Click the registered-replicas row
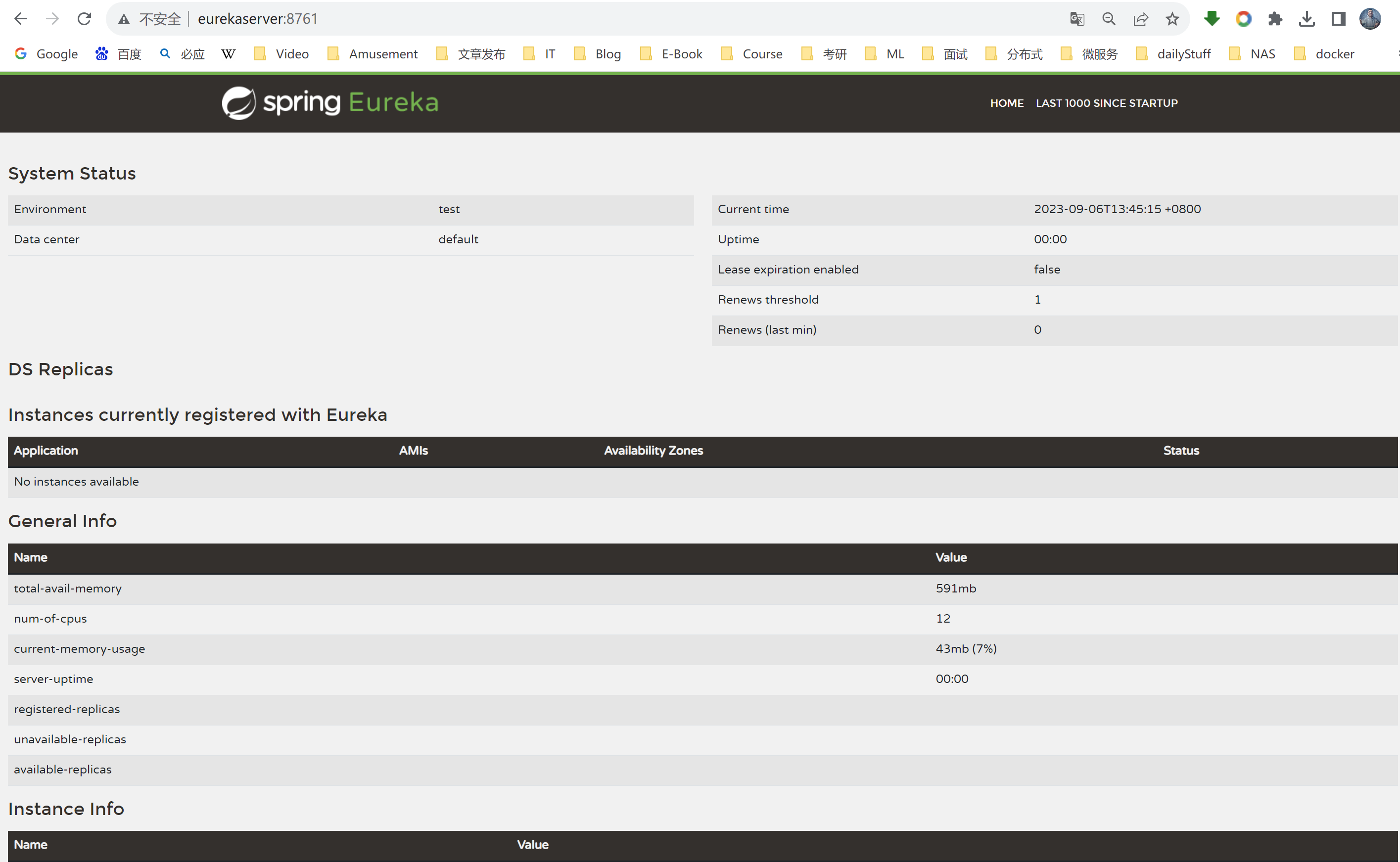Image resolution: width=1400 pixels, height=862 pixels. [x=702, y=709]
